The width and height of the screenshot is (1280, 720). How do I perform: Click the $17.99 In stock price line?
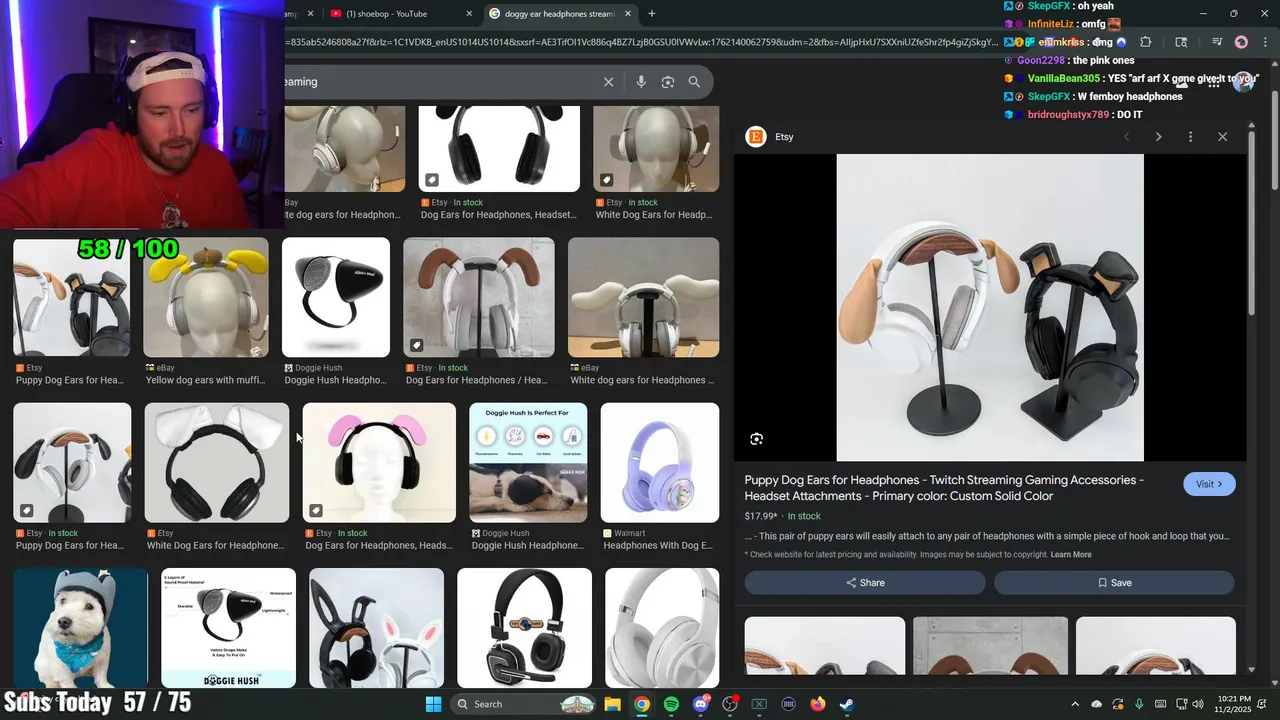click(x=782, y=516)
